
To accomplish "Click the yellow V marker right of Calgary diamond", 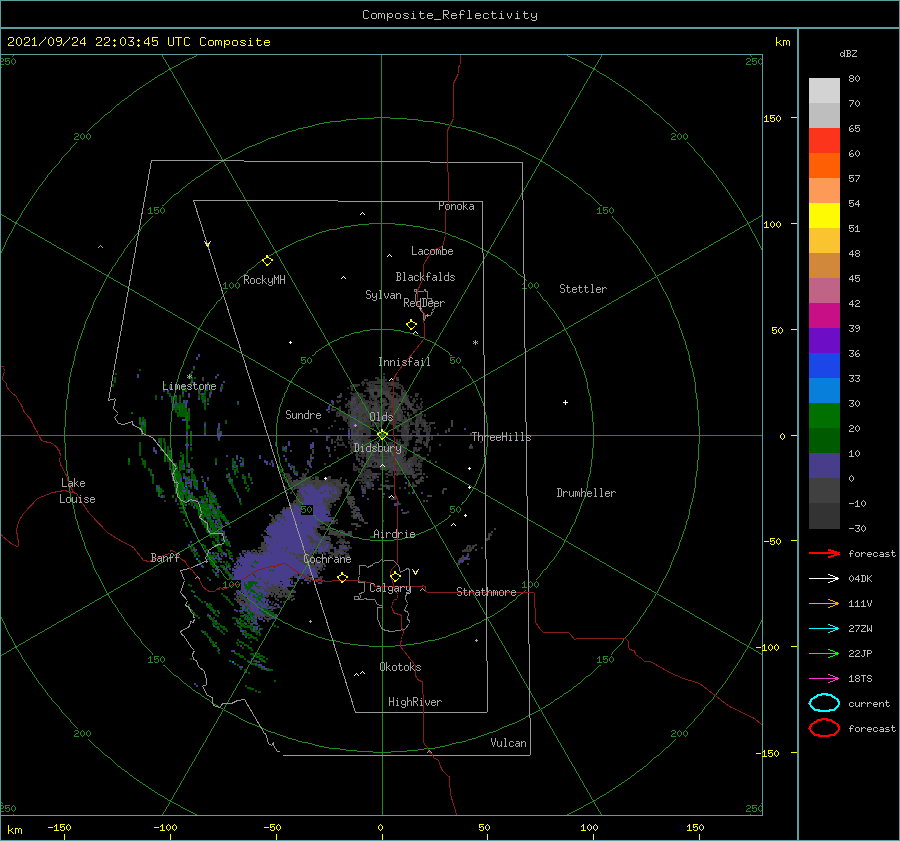I will point(415,572).
